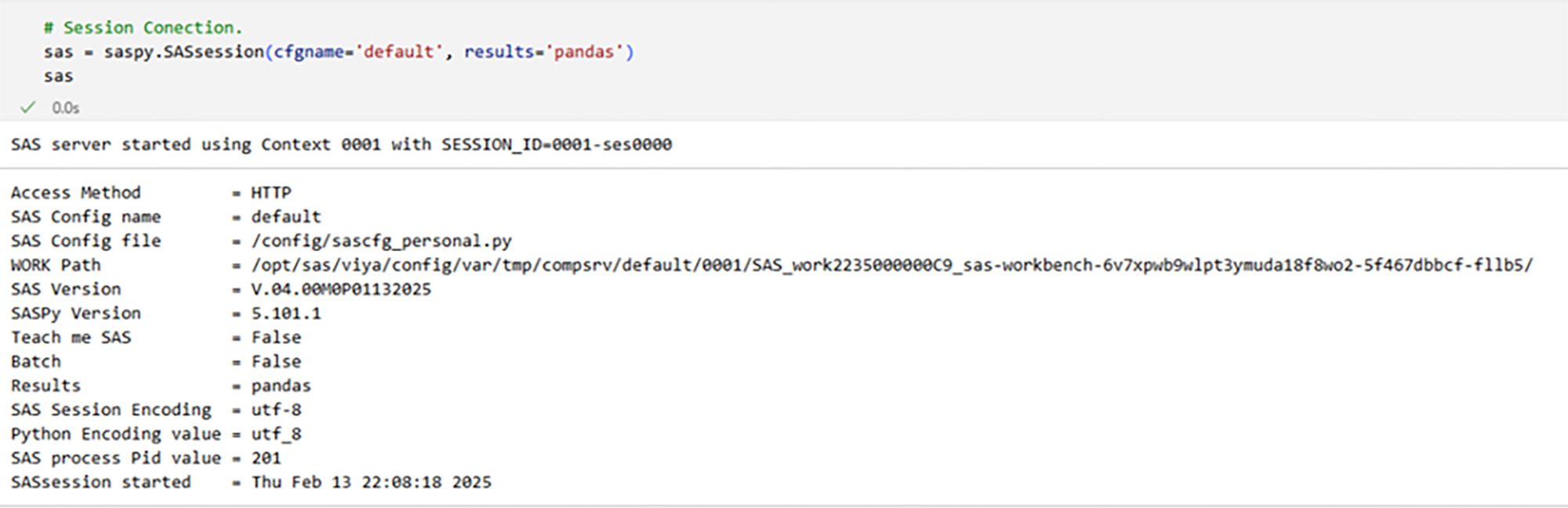
Task: Click the 'pandas' results string in code
Action: [584, 52]
